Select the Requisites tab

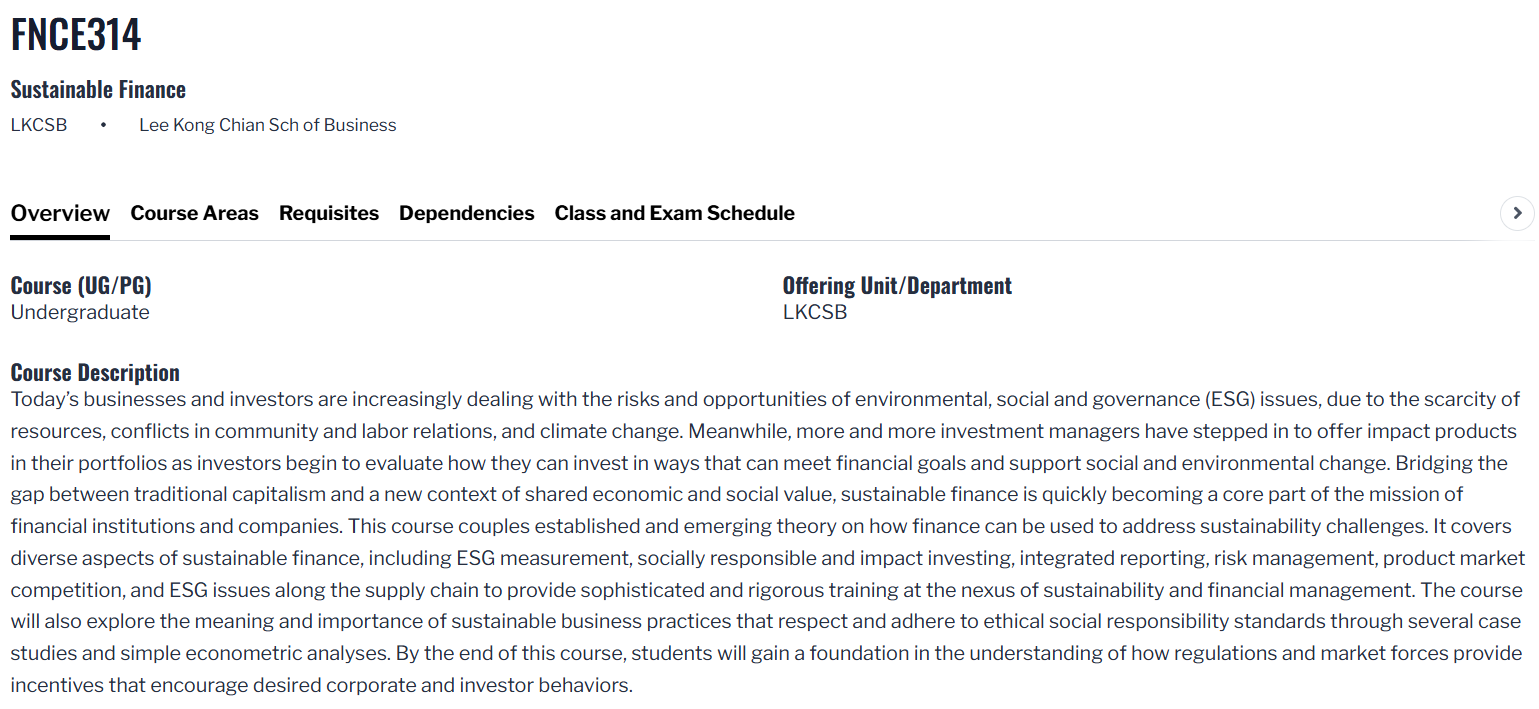(329, 213)
